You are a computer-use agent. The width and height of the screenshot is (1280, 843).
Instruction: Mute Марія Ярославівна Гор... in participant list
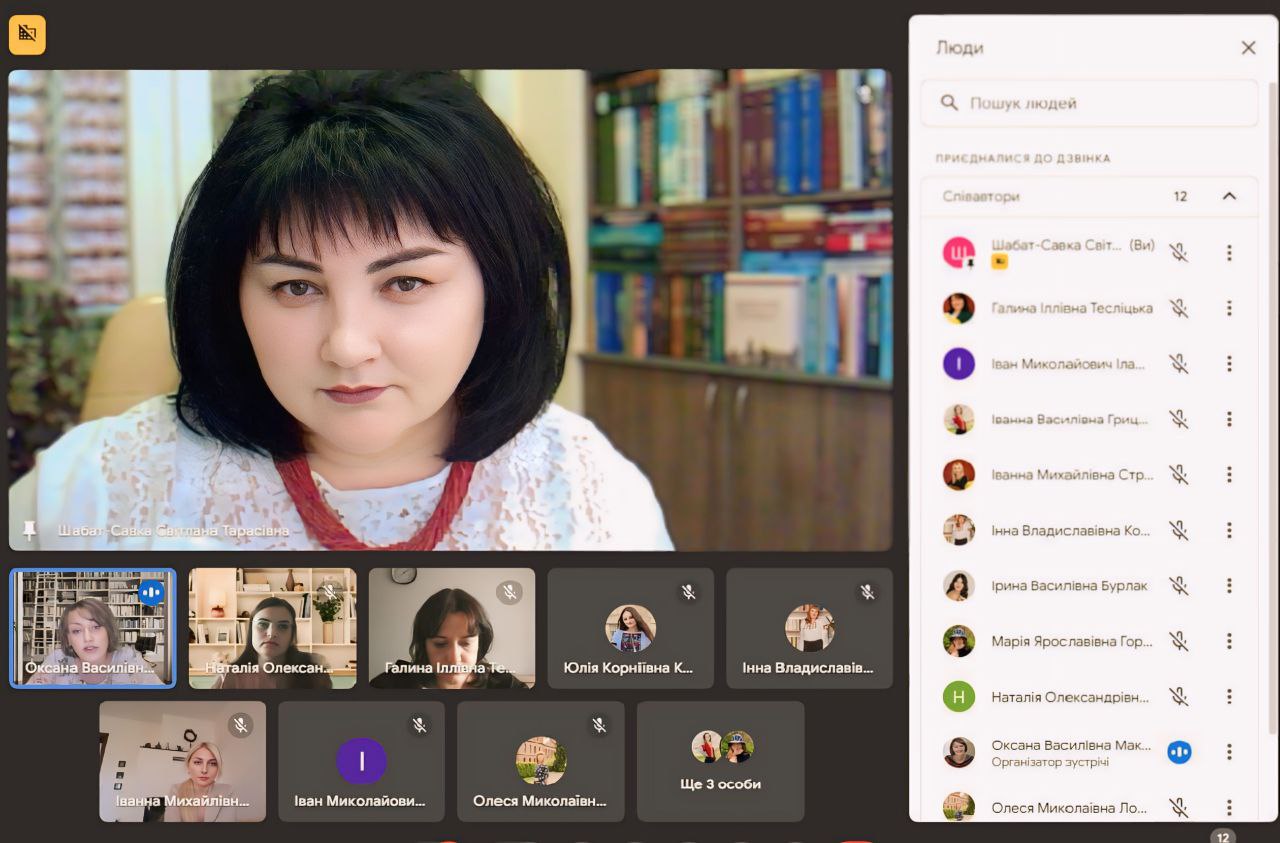[x=1179, y=641]
